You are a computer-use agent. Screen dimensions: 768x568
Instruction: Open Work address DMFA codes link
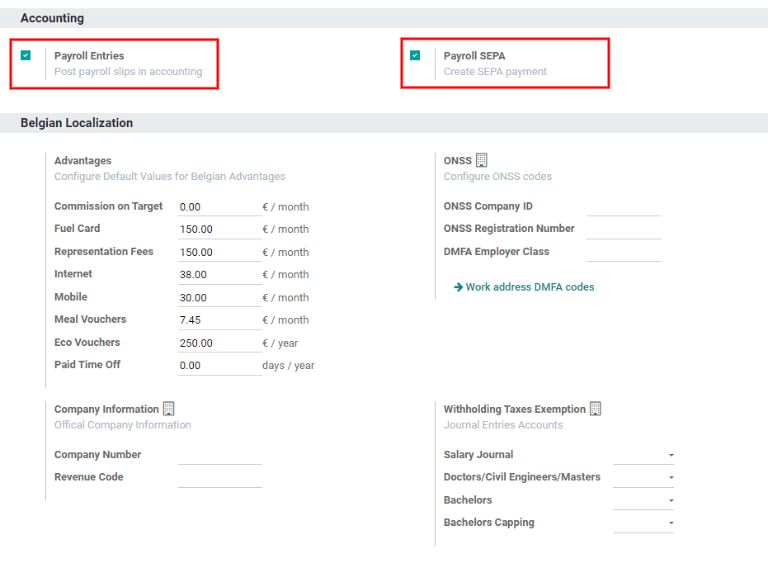(x=529, y=287)
